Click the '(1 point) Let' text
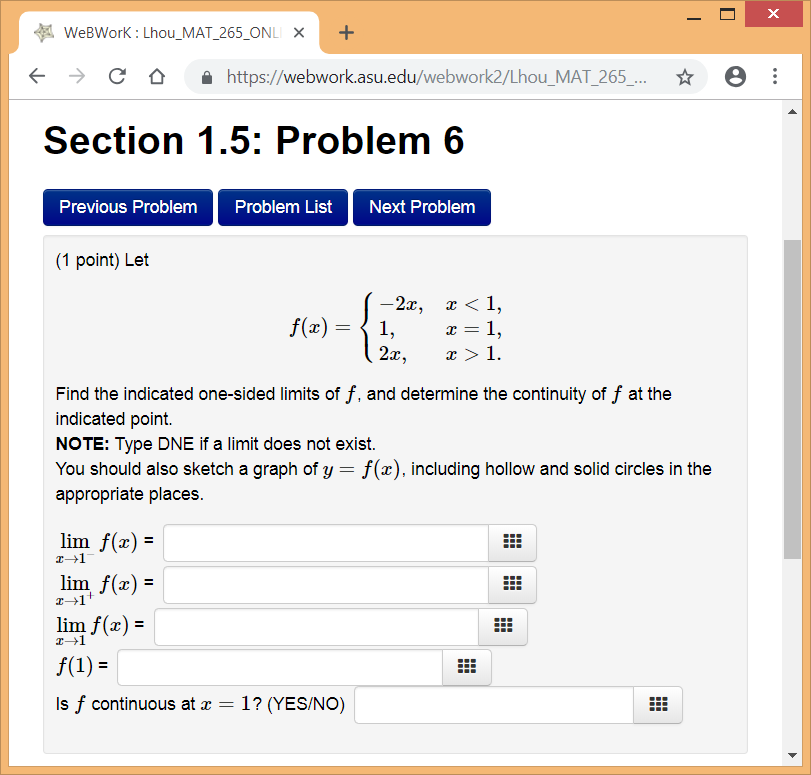811x775 pixels. click(102, 260)
